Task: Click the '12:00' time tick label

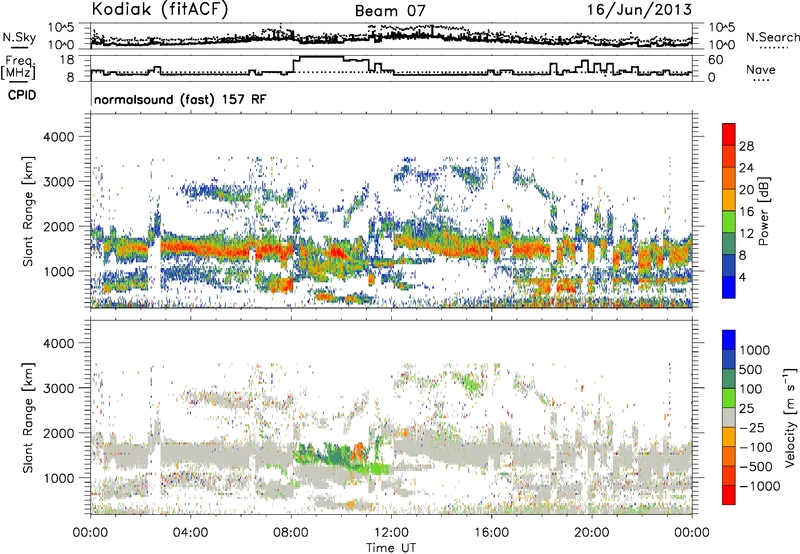Action: point(391,533)
